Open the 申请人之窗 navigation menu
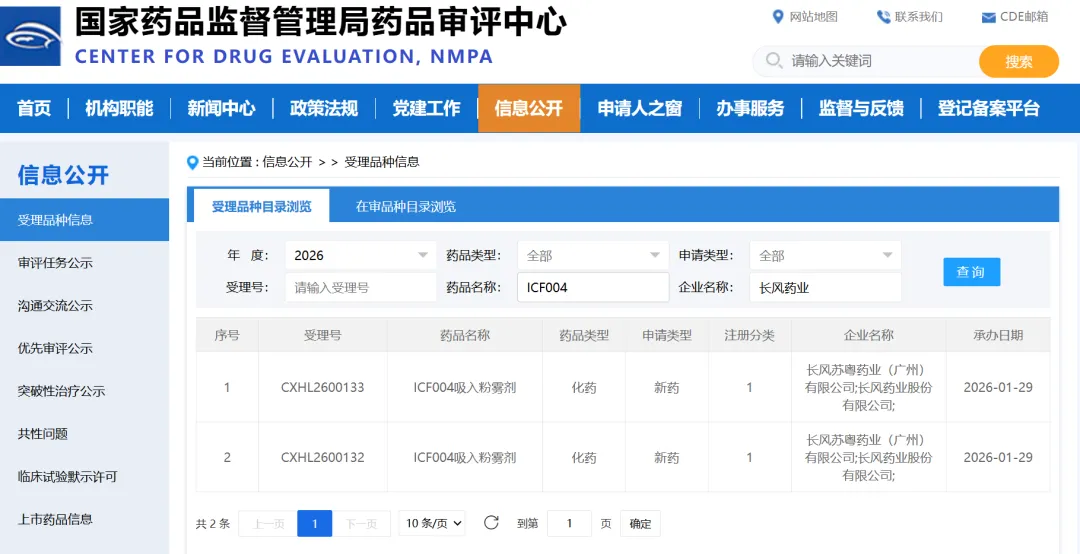 (639, 108)
